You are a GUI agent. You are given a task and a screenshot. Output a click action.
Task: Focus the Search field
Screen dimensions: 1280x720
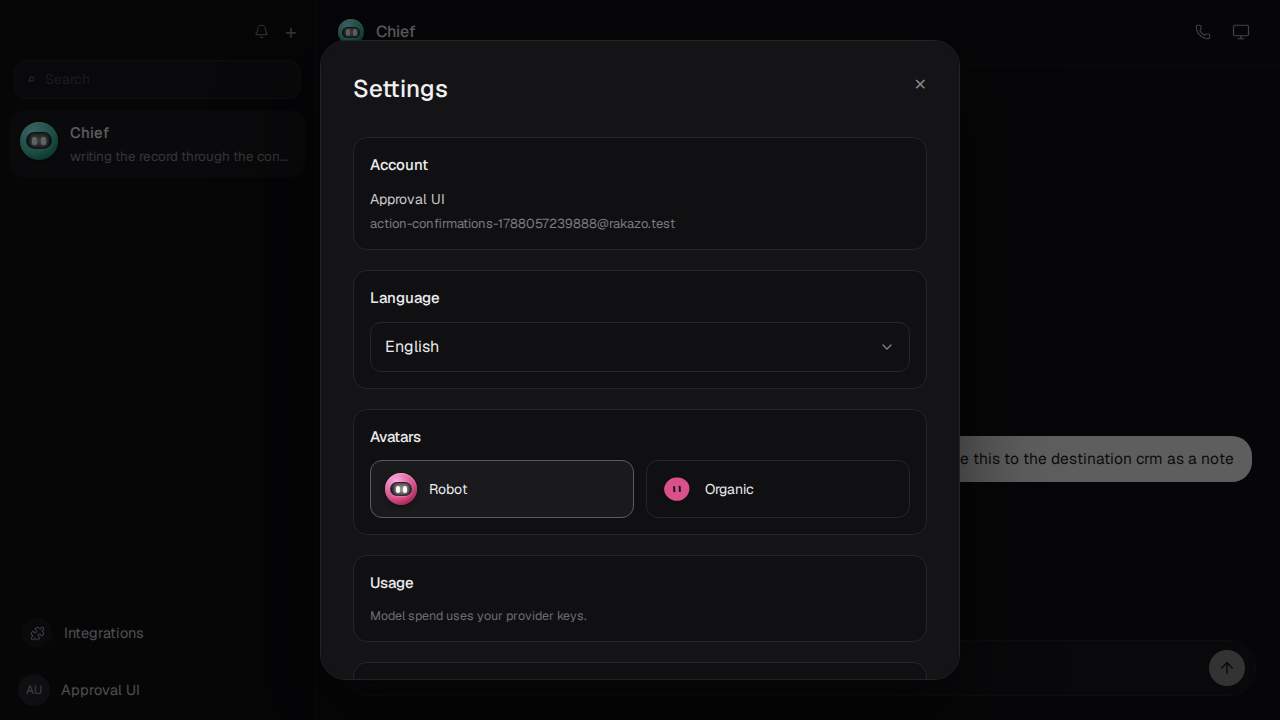[x=158, y=79]
